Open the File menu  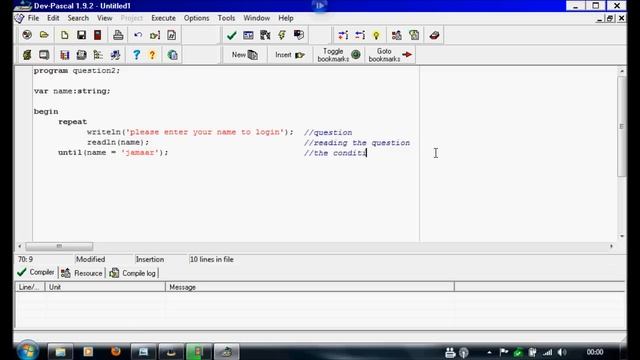[33, 18]
